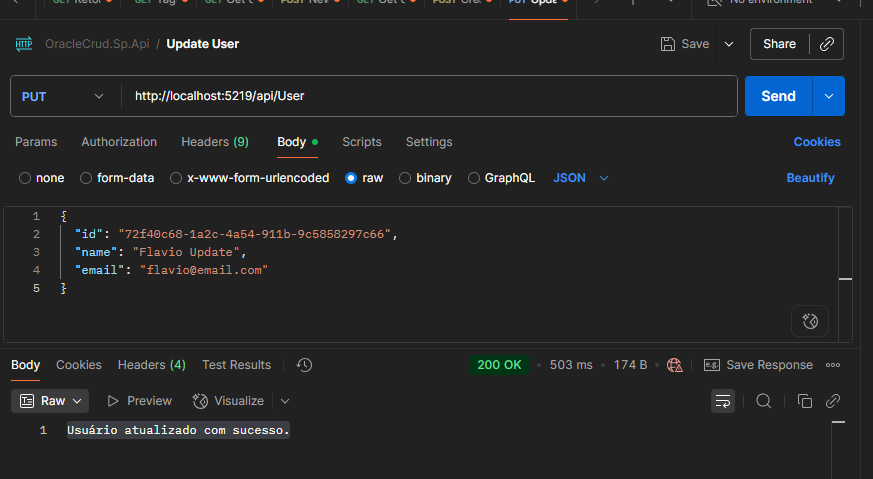Copy the request link next to Share
873x479 pixels.
(826, 44)
